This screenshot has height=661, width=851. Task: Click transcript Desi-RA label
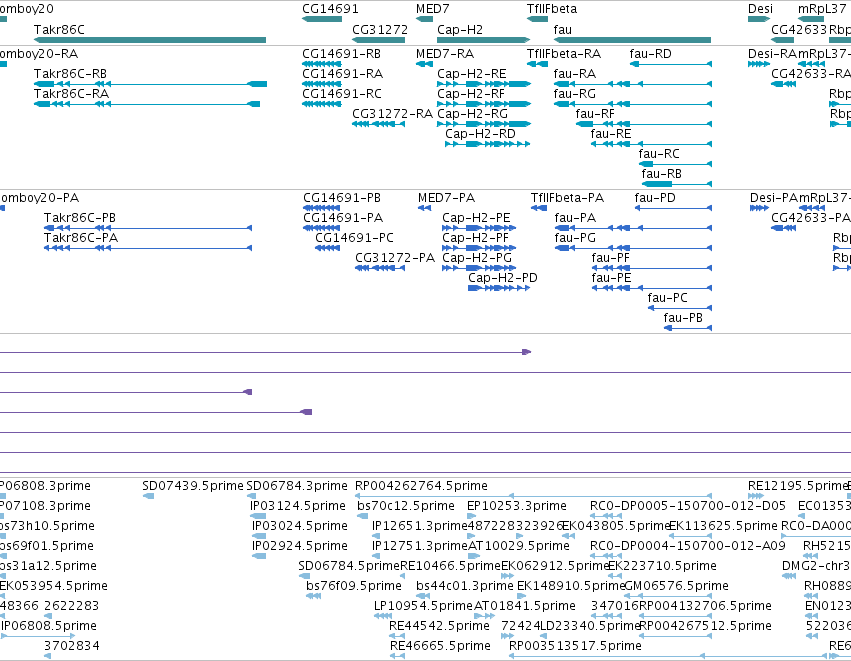(772, 54)
